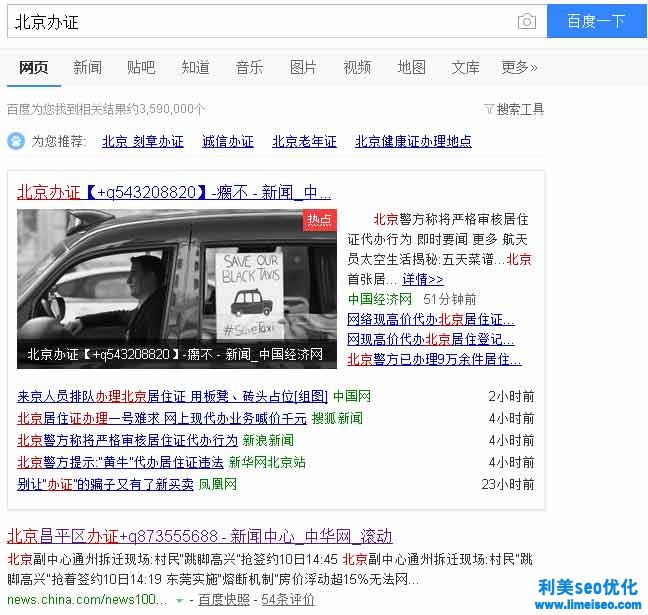The width and height of the screenshot is (648, 615).
Task: Open the 视频 tab
Action: point(357,67)
